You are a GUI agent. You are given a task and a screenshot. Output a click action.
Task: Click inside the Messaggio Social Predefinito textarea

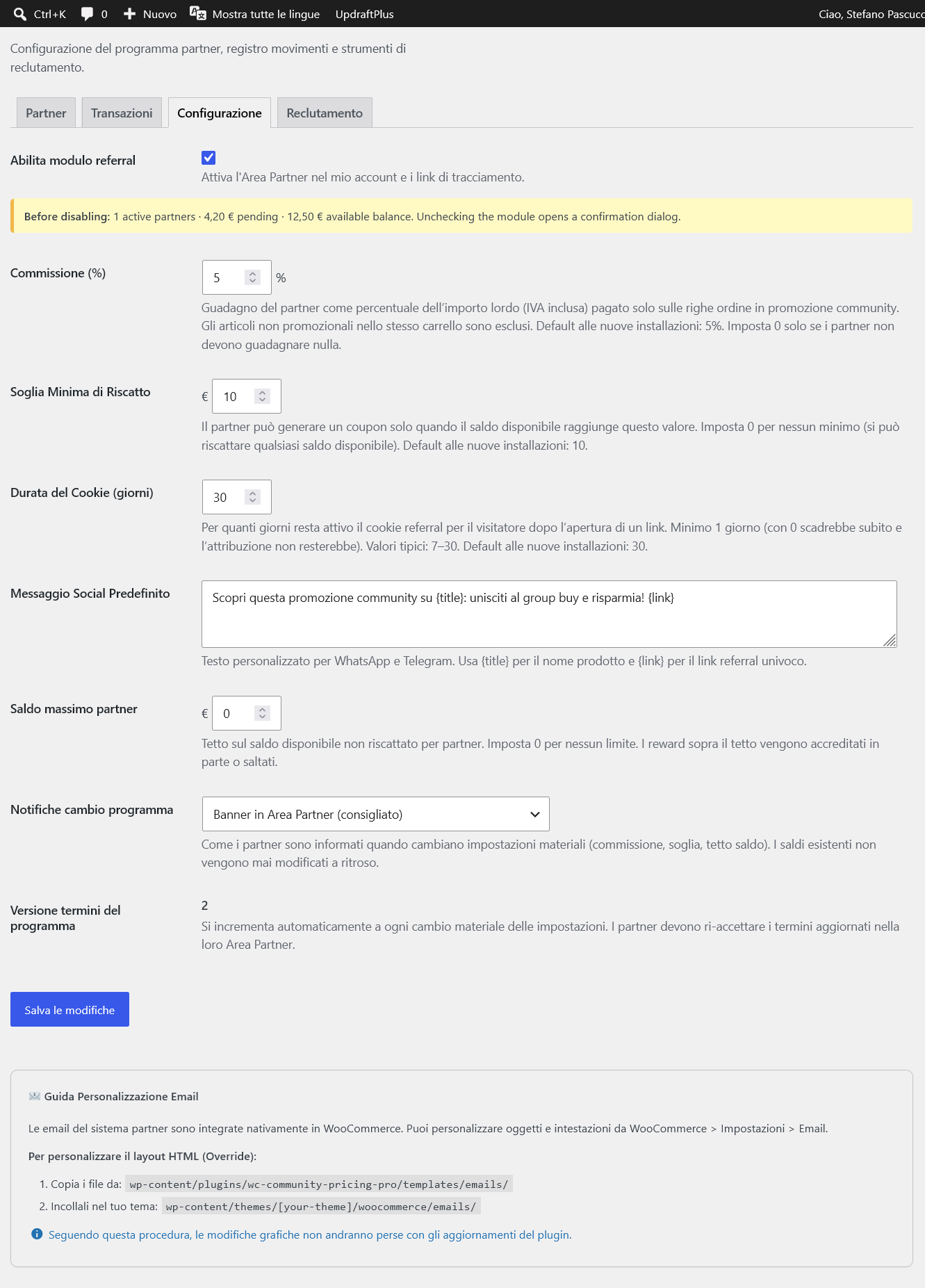pos(549,614)
